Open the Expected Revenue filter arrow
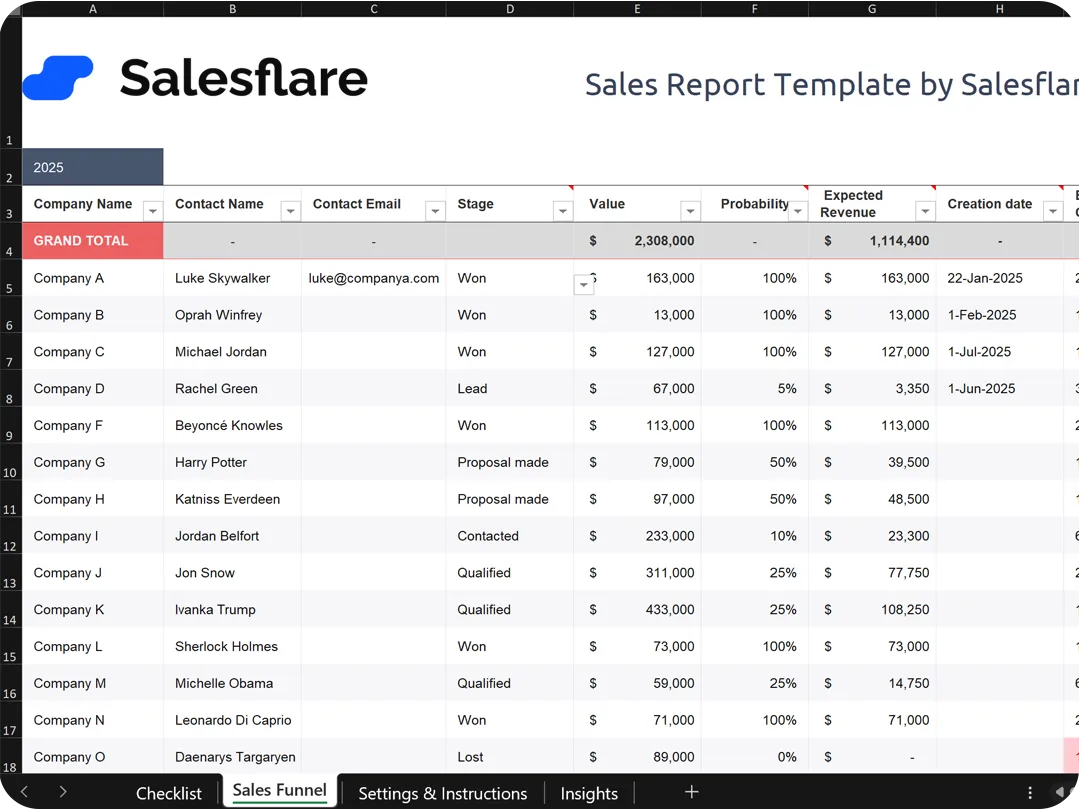The width and height of the screenshot is (1080, 810). 925,211
